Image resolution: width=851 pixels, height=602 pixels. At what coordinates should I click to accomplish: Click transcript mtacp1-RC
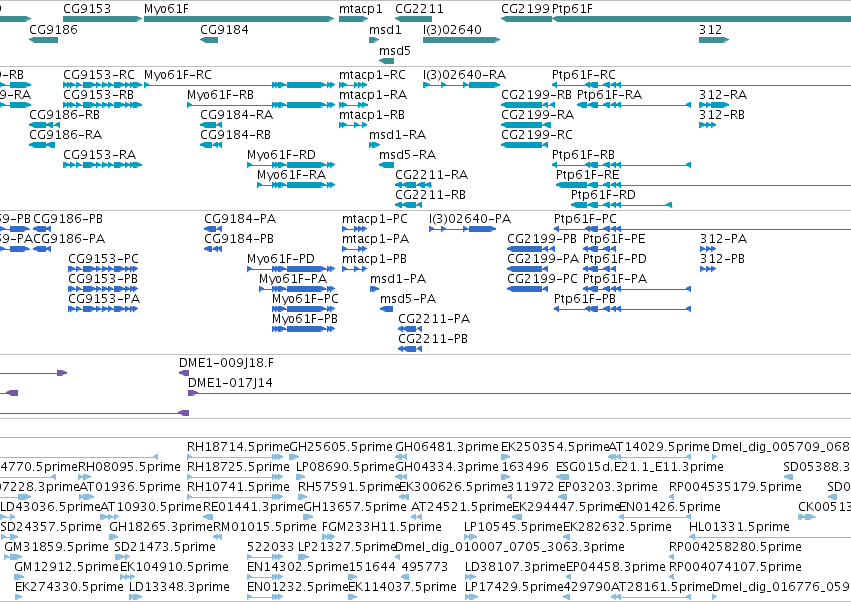(x=353, y=85)
